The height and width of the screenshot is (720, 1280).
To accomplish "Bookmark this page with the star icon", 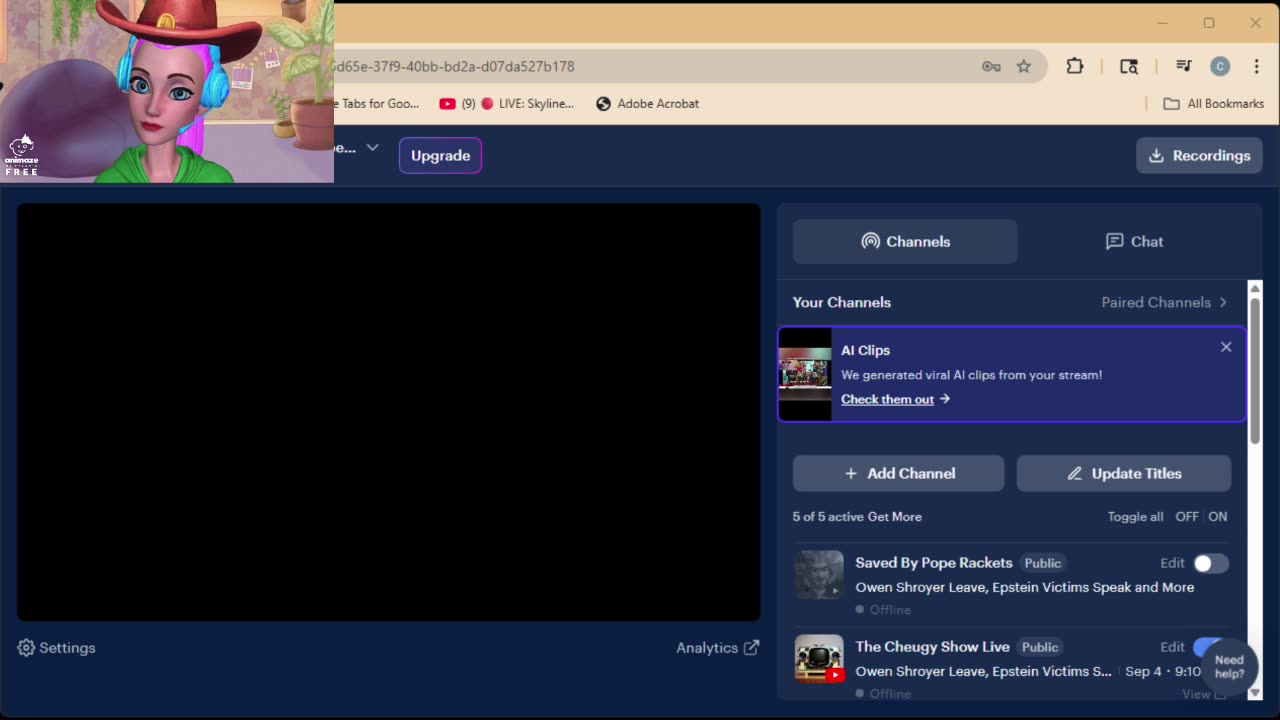I will pyautogui.click(x=1024, y=66).
